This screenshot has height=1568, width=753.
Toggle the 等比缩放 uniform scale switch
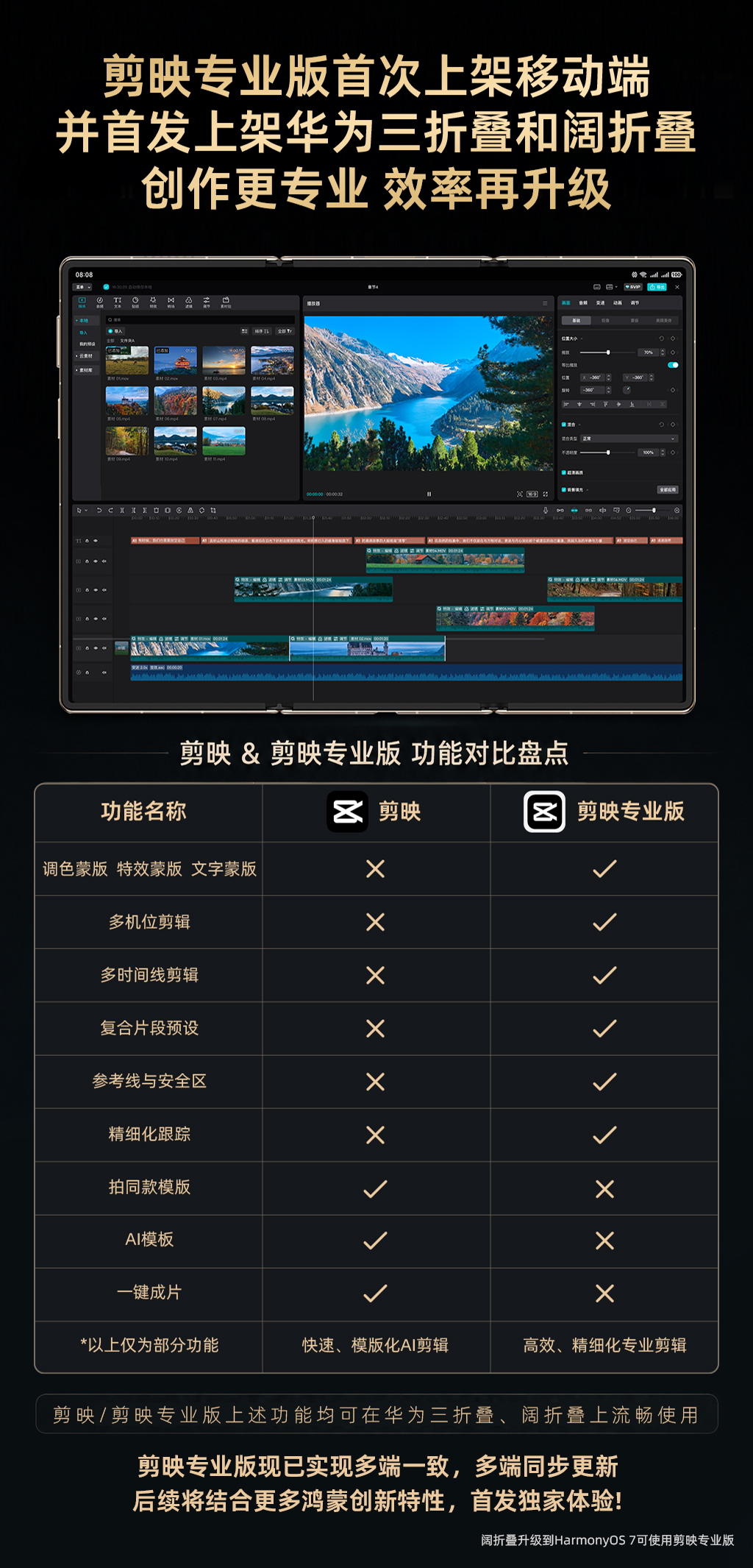(x=673, y=365)
